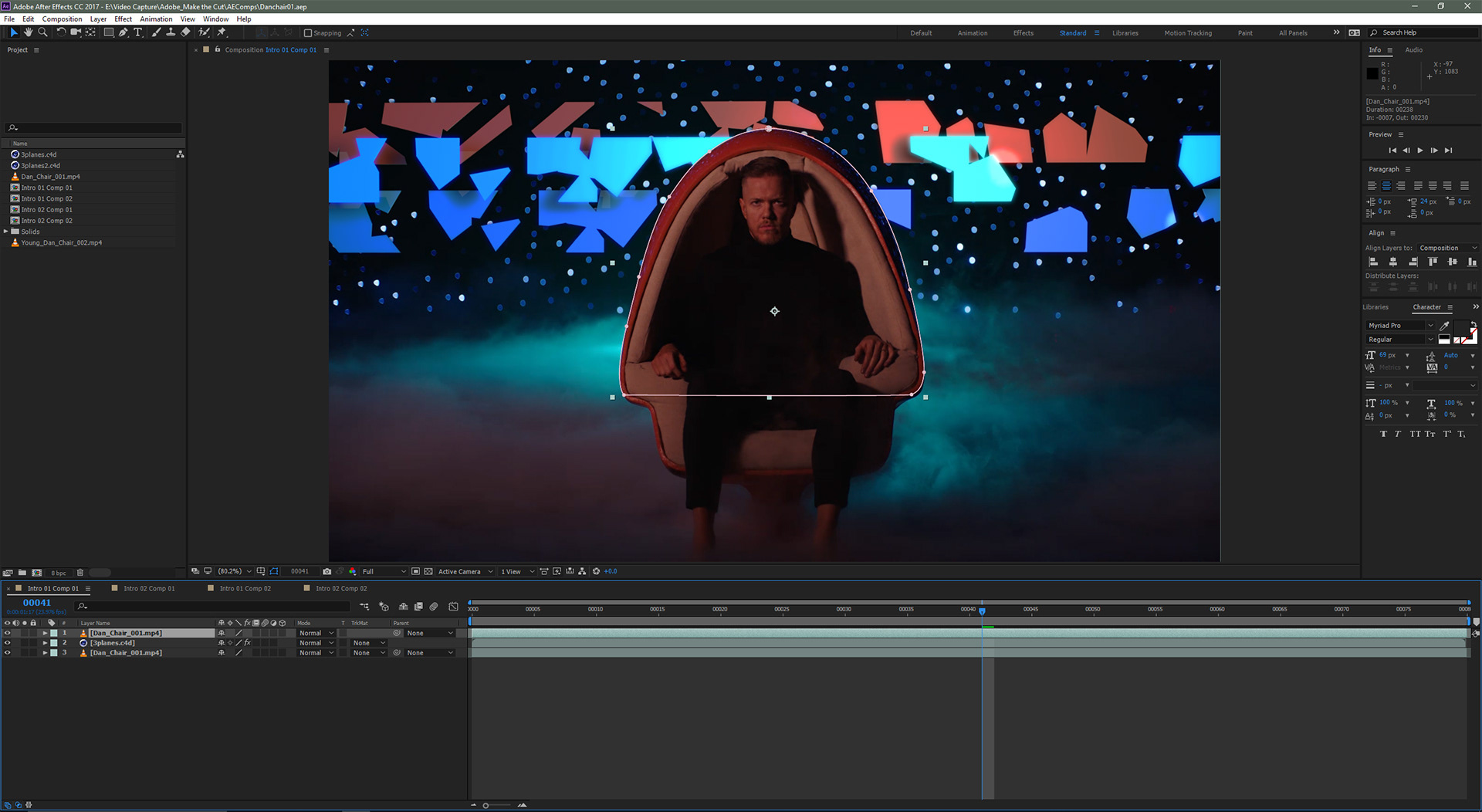Expand the 3planes.c4d layer properties
Viewport: 1482px width, 812px height.
45,643
